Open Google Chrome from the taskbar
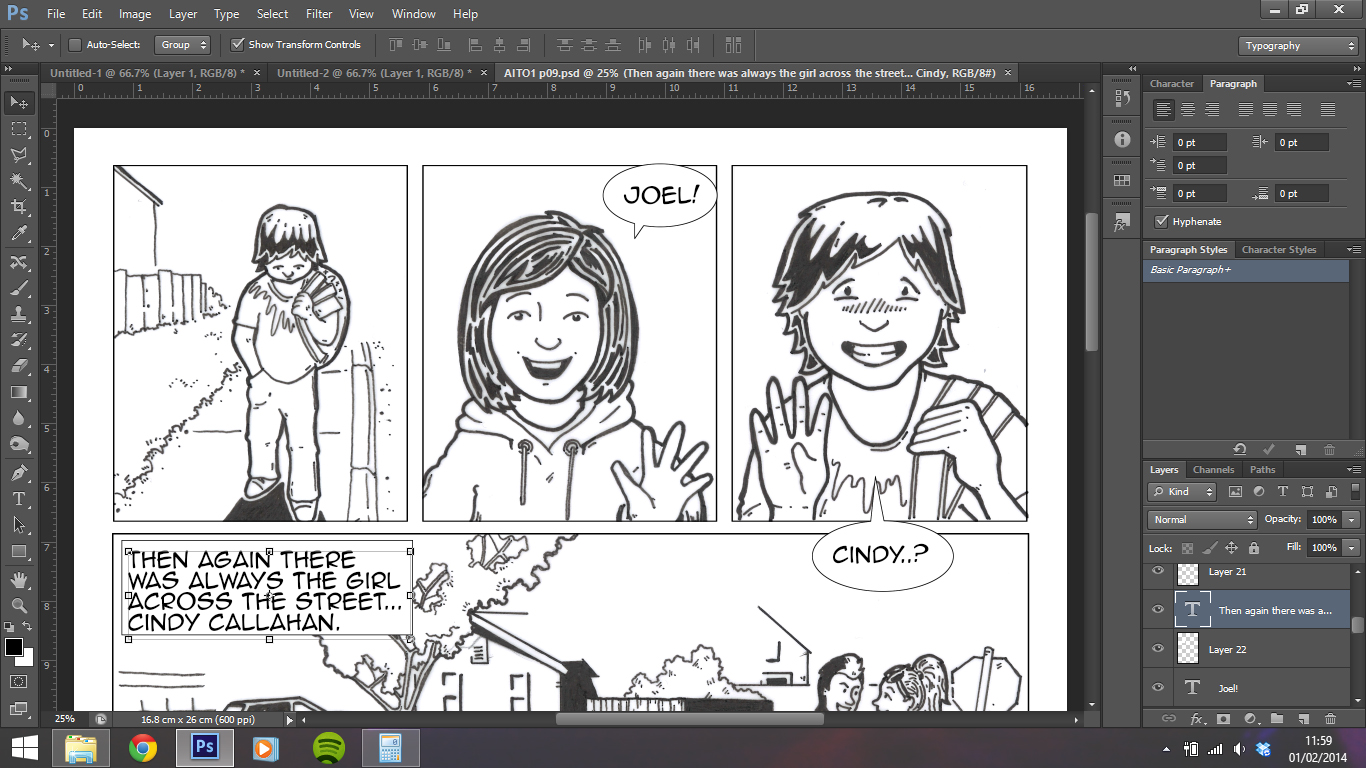 (143, 748)
